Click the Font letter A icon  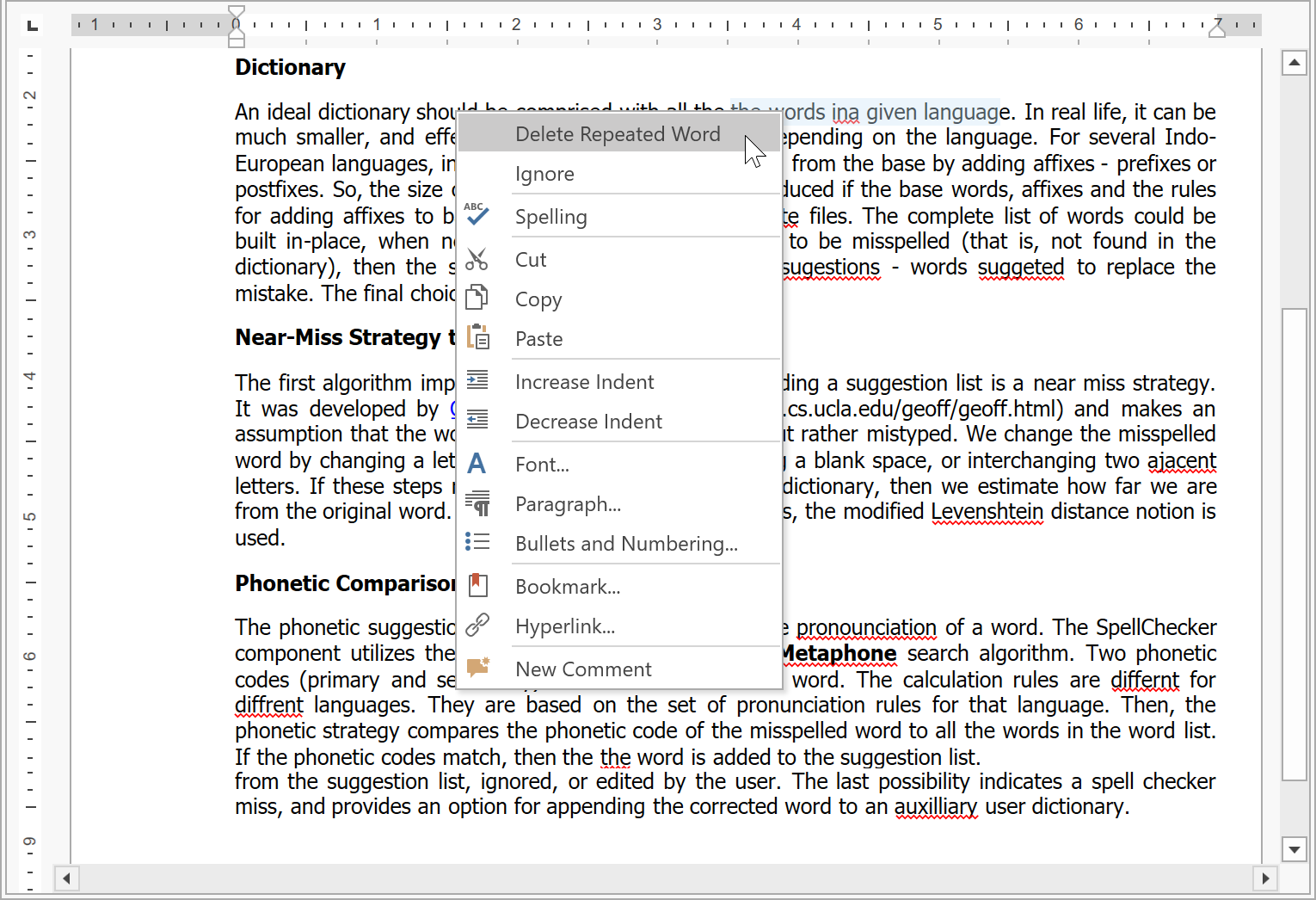click(x=477, y=464)
